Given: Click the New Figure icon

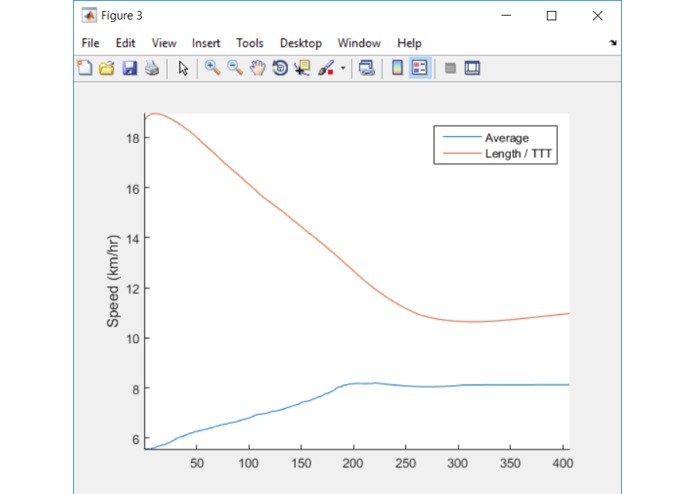Looking at the screenshot, I should click(x=84, y=68).
